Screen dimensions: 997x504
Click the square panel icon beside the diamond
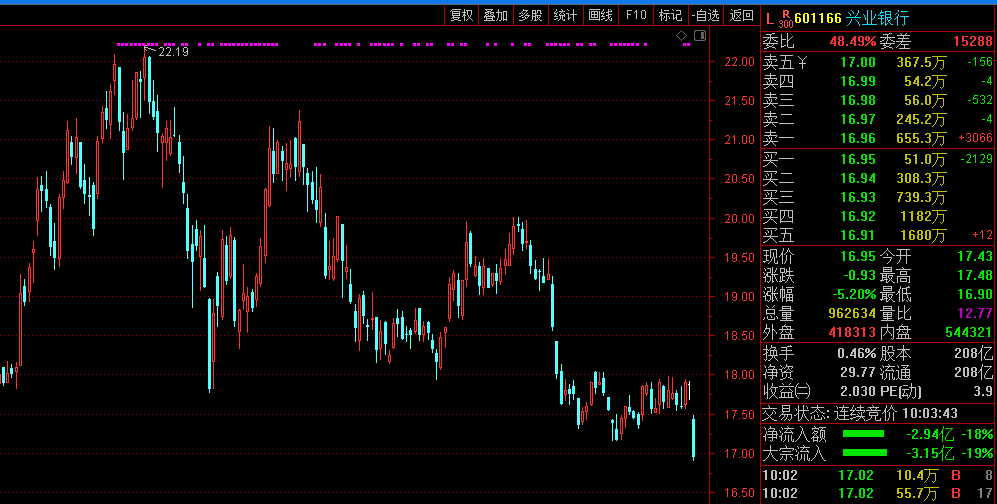(698, 36)
